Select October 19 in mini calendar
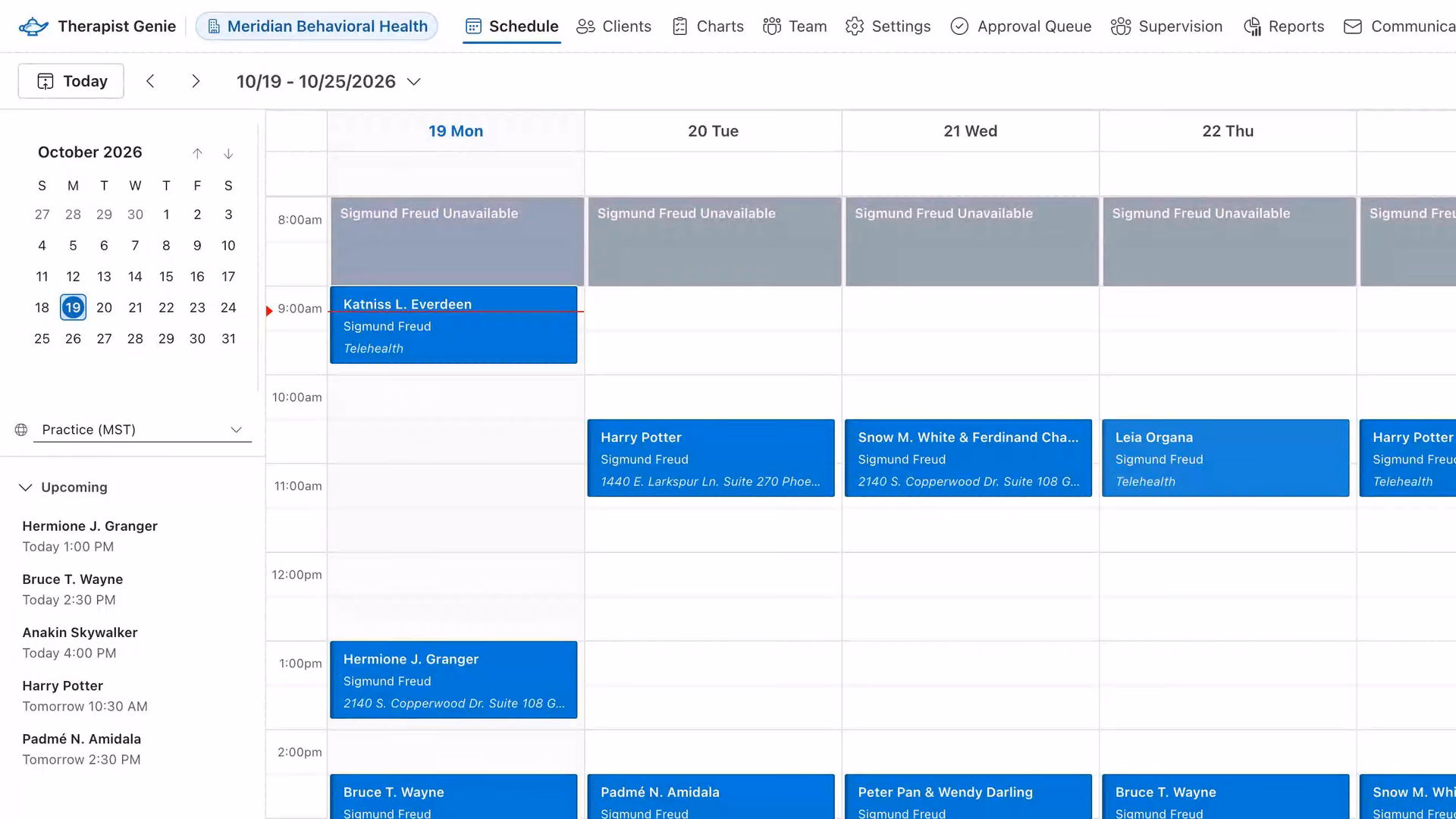Image resolution: width=1456 pixels, height=819 pixels. click(73, 308)
